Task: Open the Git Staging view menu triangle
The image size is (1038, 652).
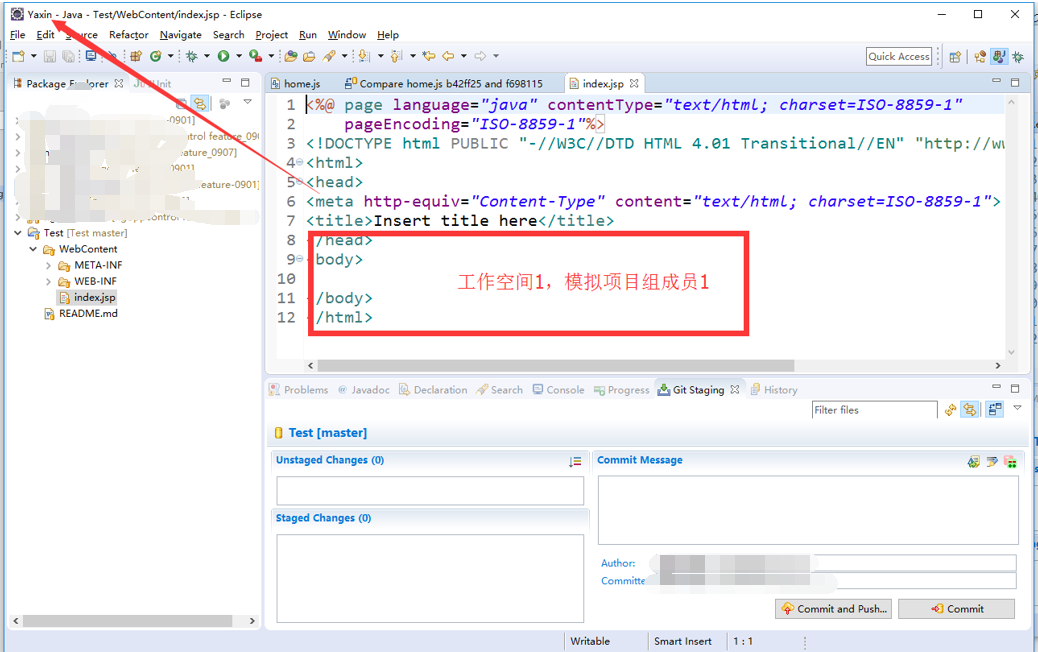Action: coord(1017,408)
